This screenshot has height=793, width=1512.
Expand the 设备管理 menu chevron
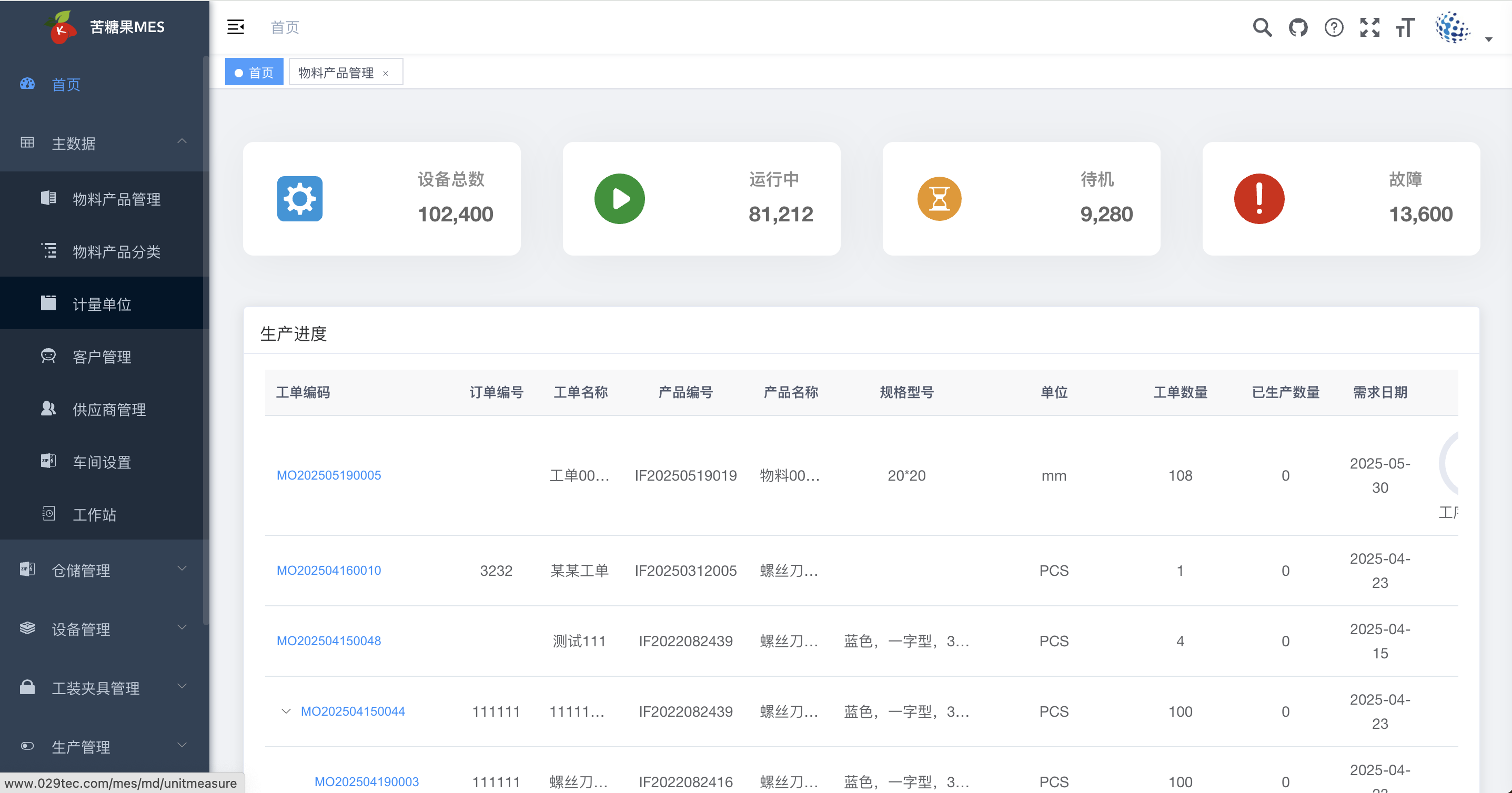[x=182, y=627]
